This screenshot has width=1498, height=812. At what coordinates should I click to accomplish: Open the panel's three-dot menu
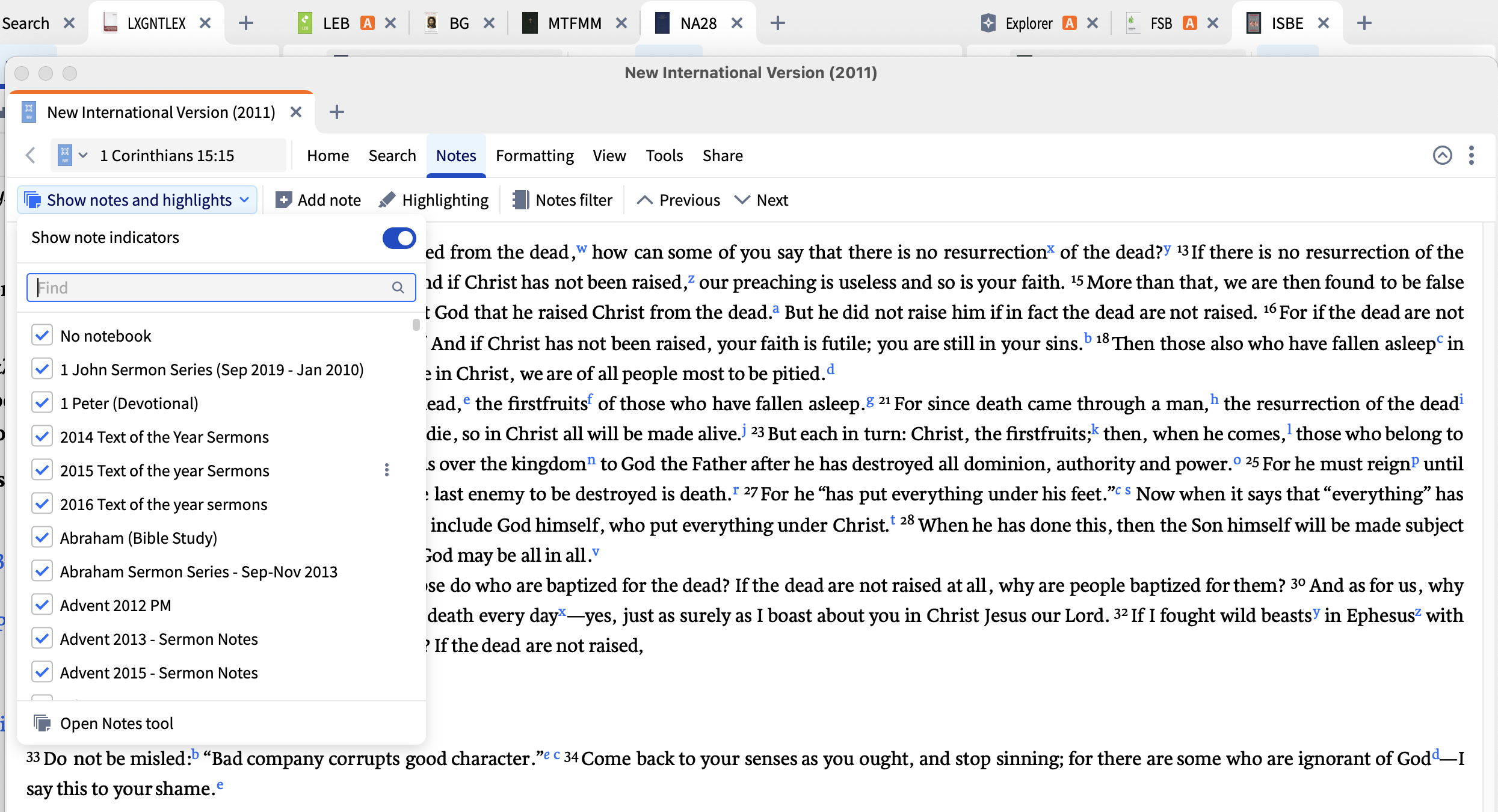click(1472, 155)
